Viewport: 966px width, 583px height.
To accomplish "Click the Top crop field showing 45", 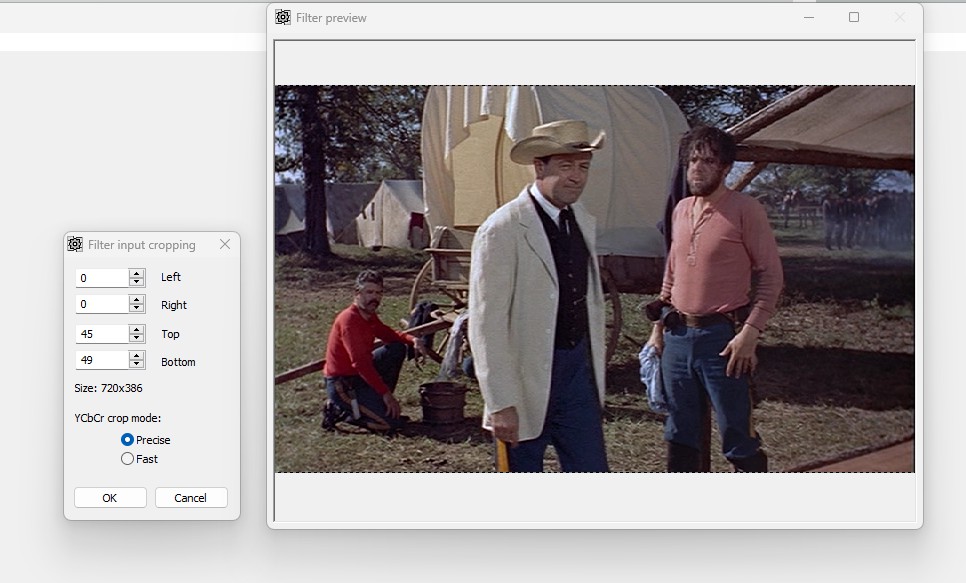I will tap(102, 334).
